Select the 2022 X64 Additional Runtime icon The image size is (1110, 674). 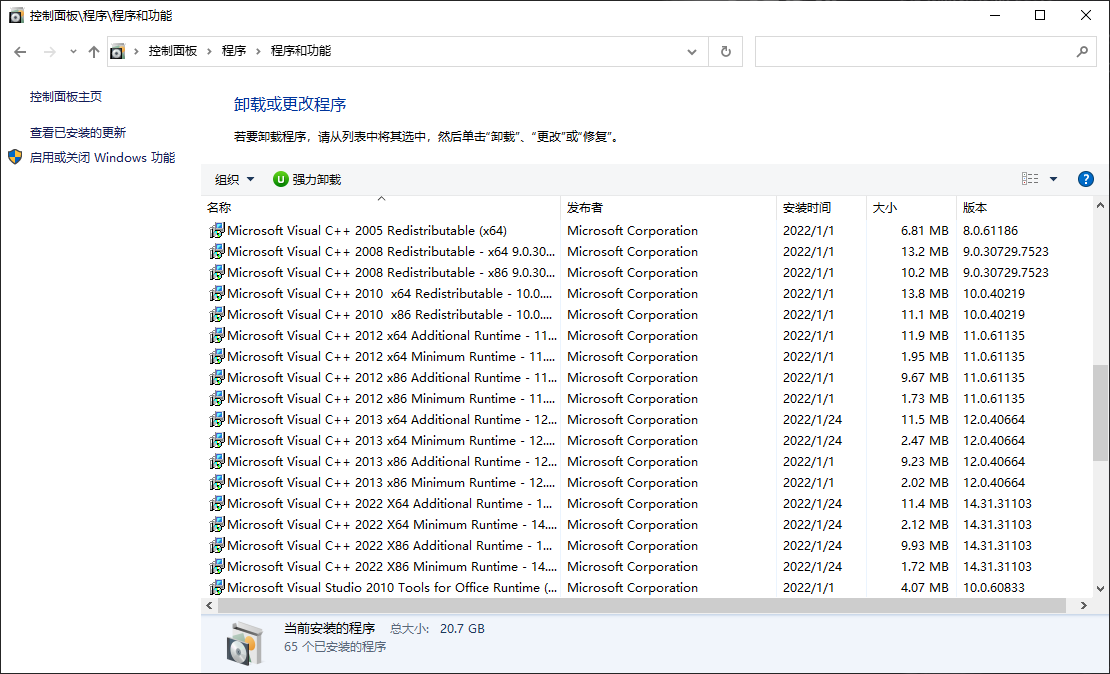[x=217, y=503]
